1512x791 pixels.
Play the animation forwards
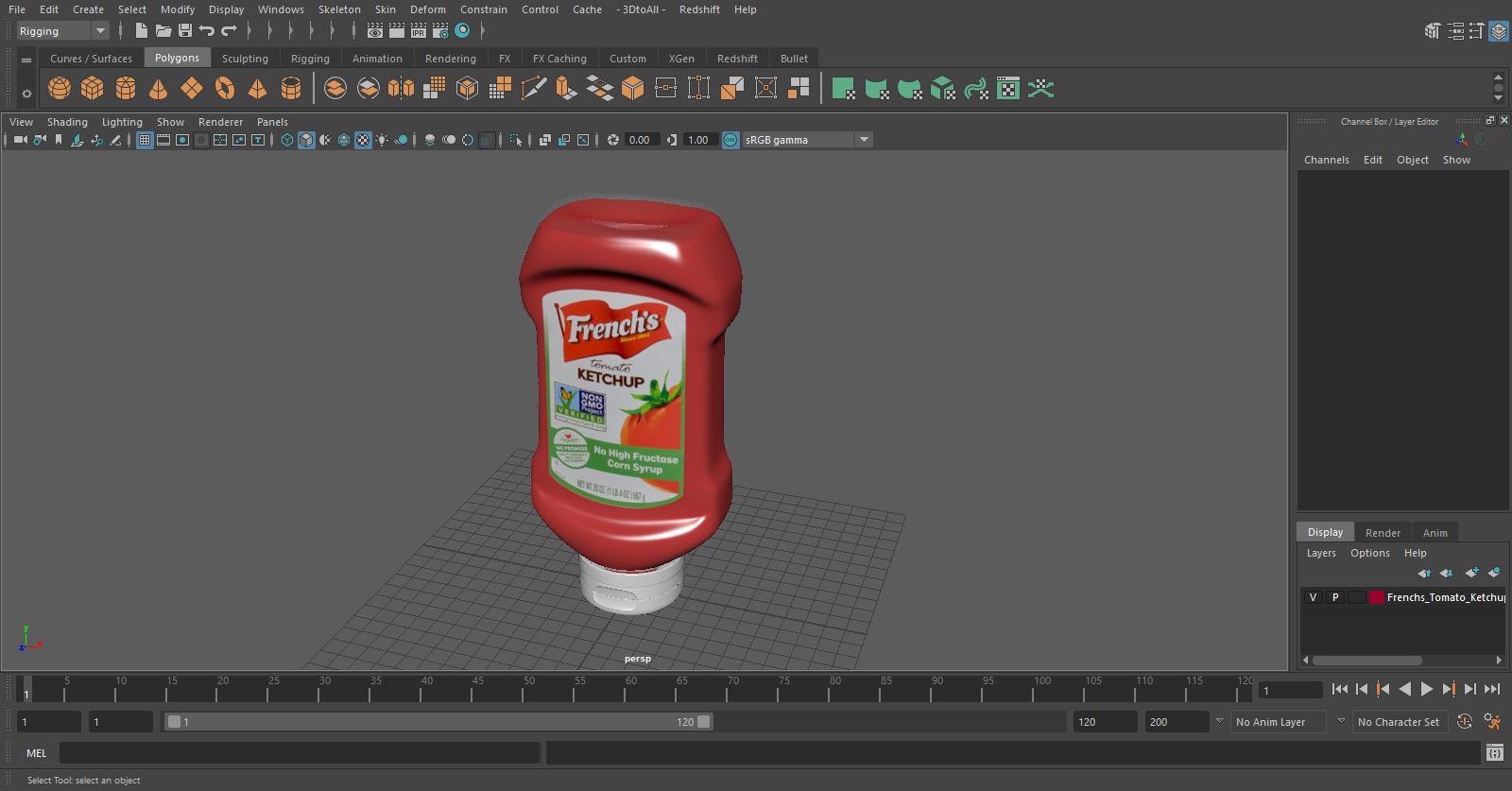tap(1427, 689)
